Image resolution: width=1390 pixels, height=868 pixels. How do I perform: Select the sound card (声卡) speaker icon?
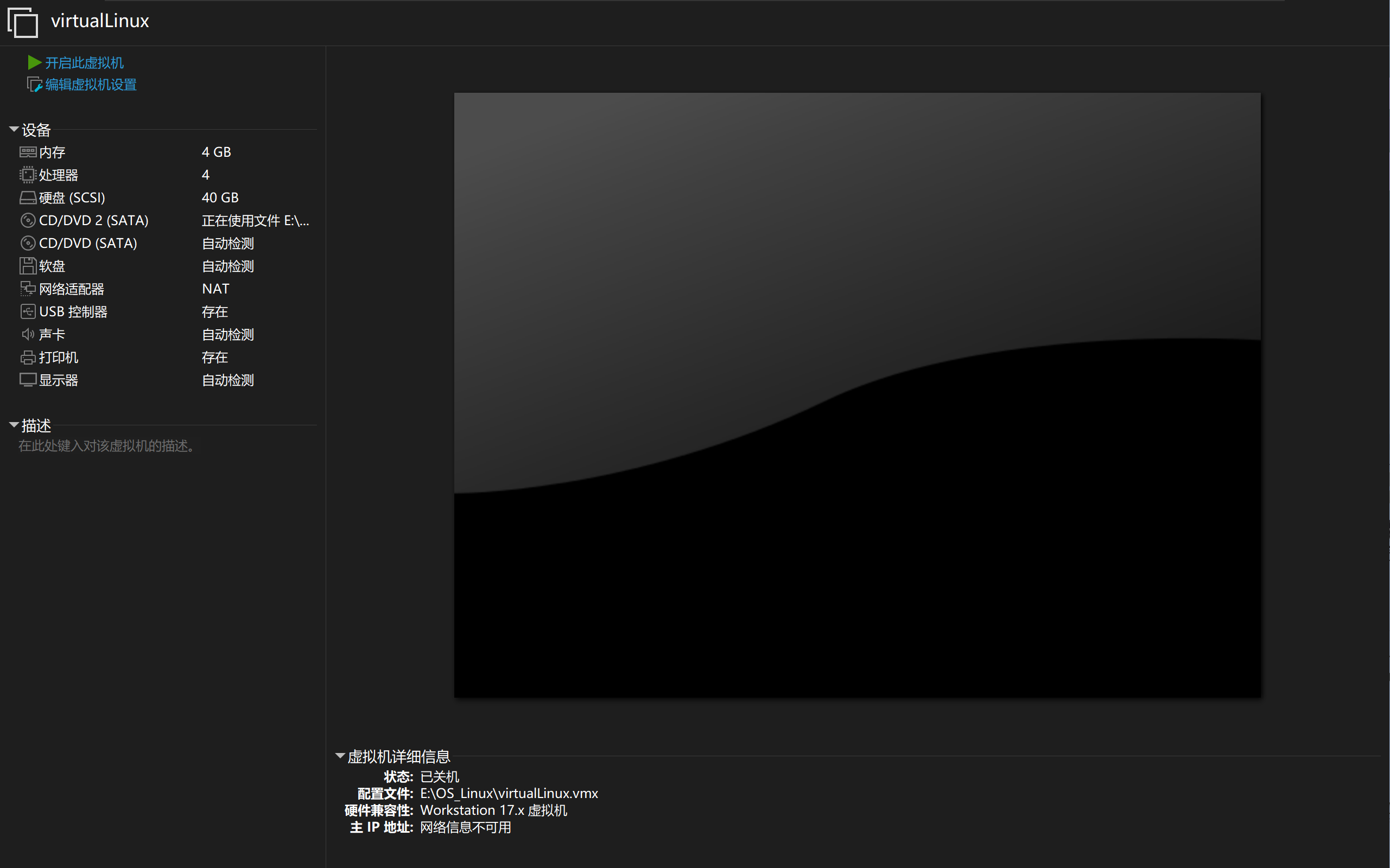click(x=28, y=334)
